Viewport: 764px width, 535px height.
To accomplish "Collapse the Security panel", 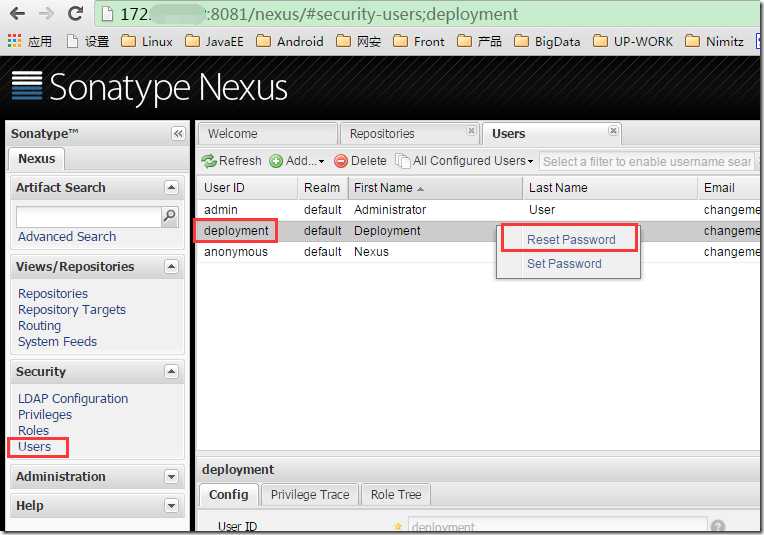I will pos(171,372).
